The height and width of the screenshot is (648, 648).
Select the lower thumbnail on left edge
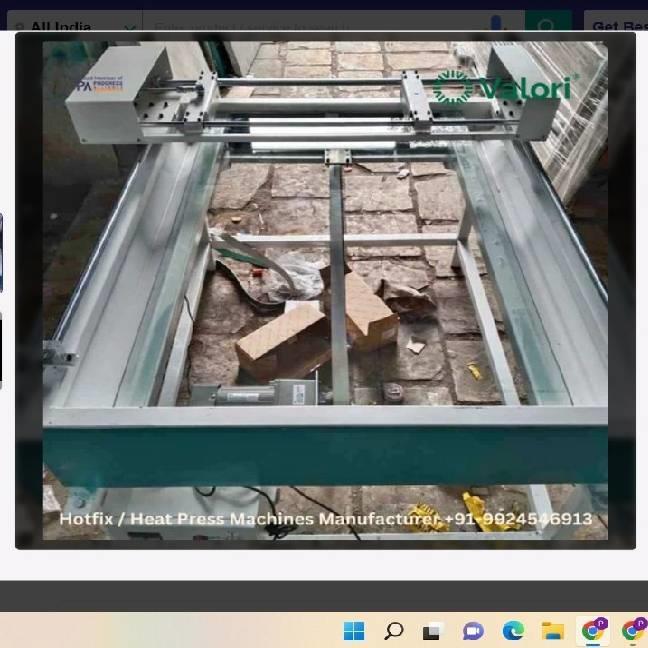[x=1, y=350]
